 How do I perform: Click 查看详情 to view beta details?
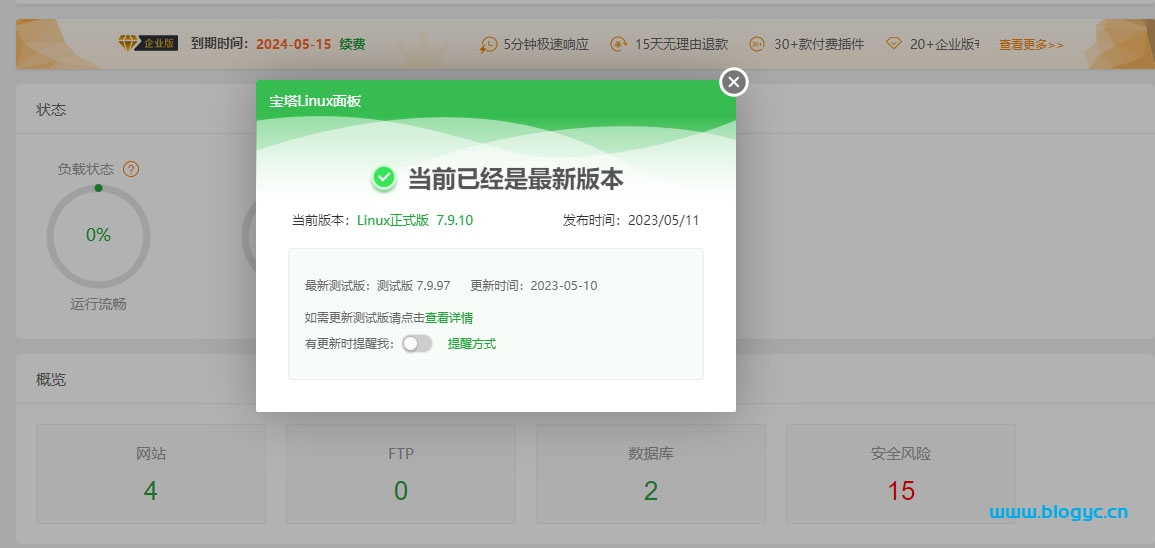[449, 318]
